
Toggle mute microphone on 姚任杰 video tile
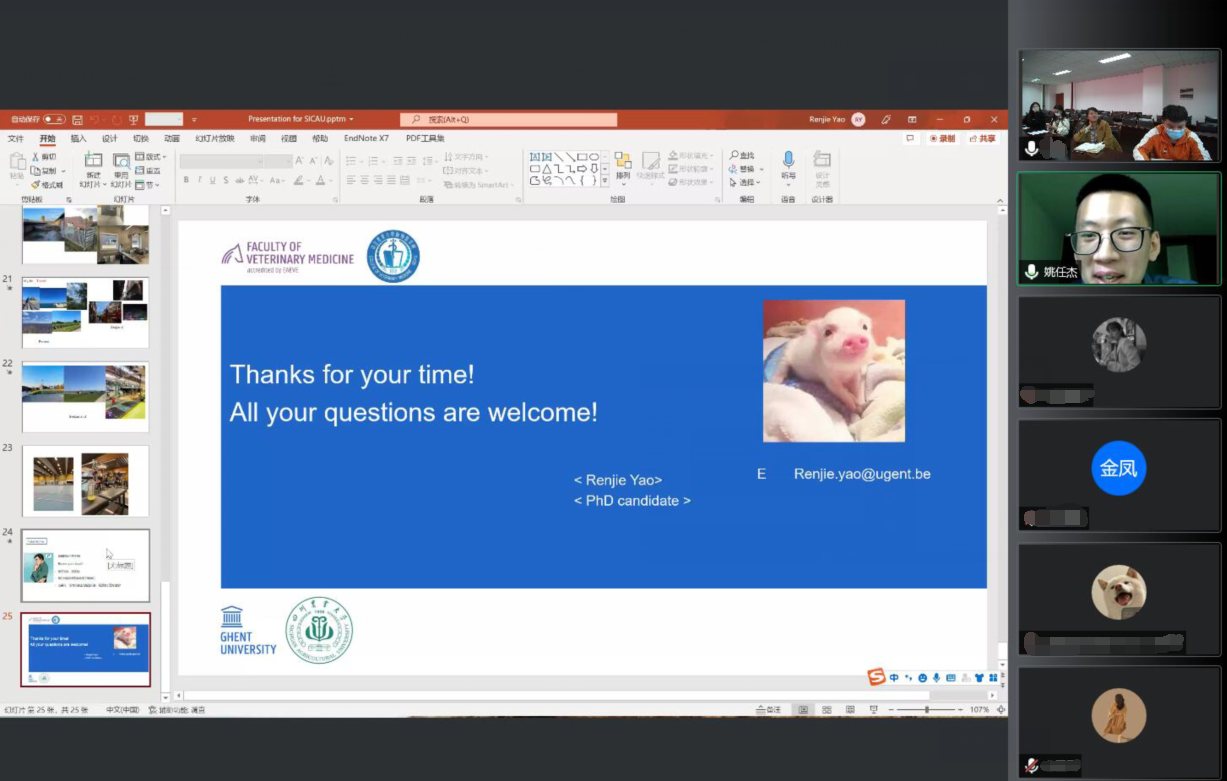[x=1031, y=272]
